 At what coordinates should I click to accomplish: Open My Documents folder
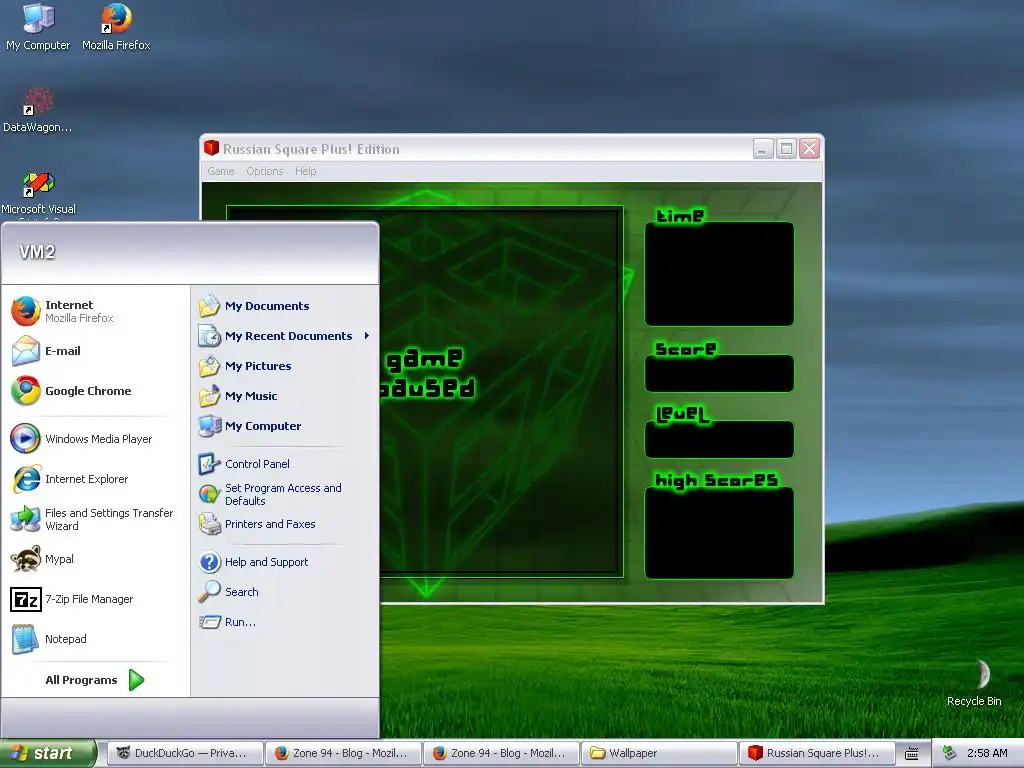pyautogui.click(x=285, y=306)
